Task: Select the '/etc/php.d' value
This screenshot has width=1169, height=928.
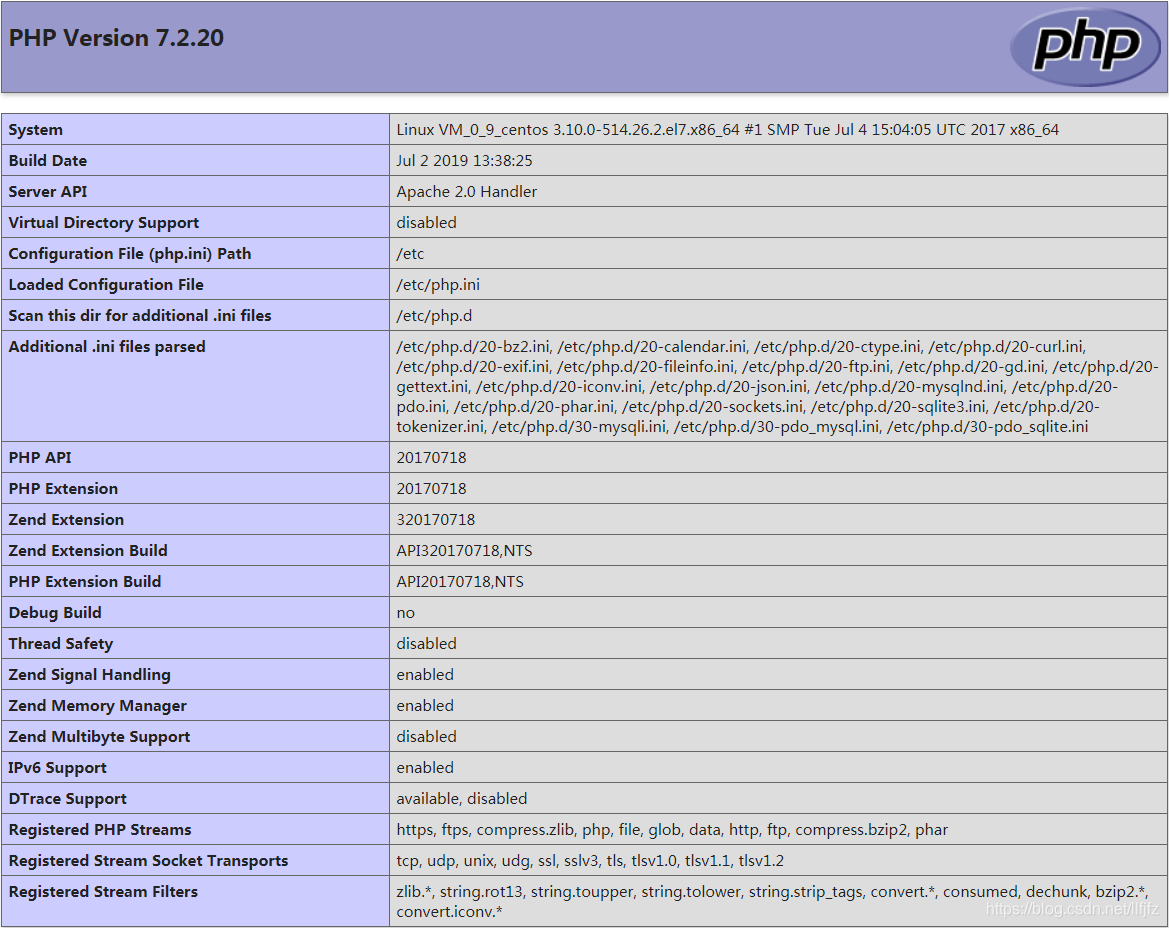Action: [434, 315]
